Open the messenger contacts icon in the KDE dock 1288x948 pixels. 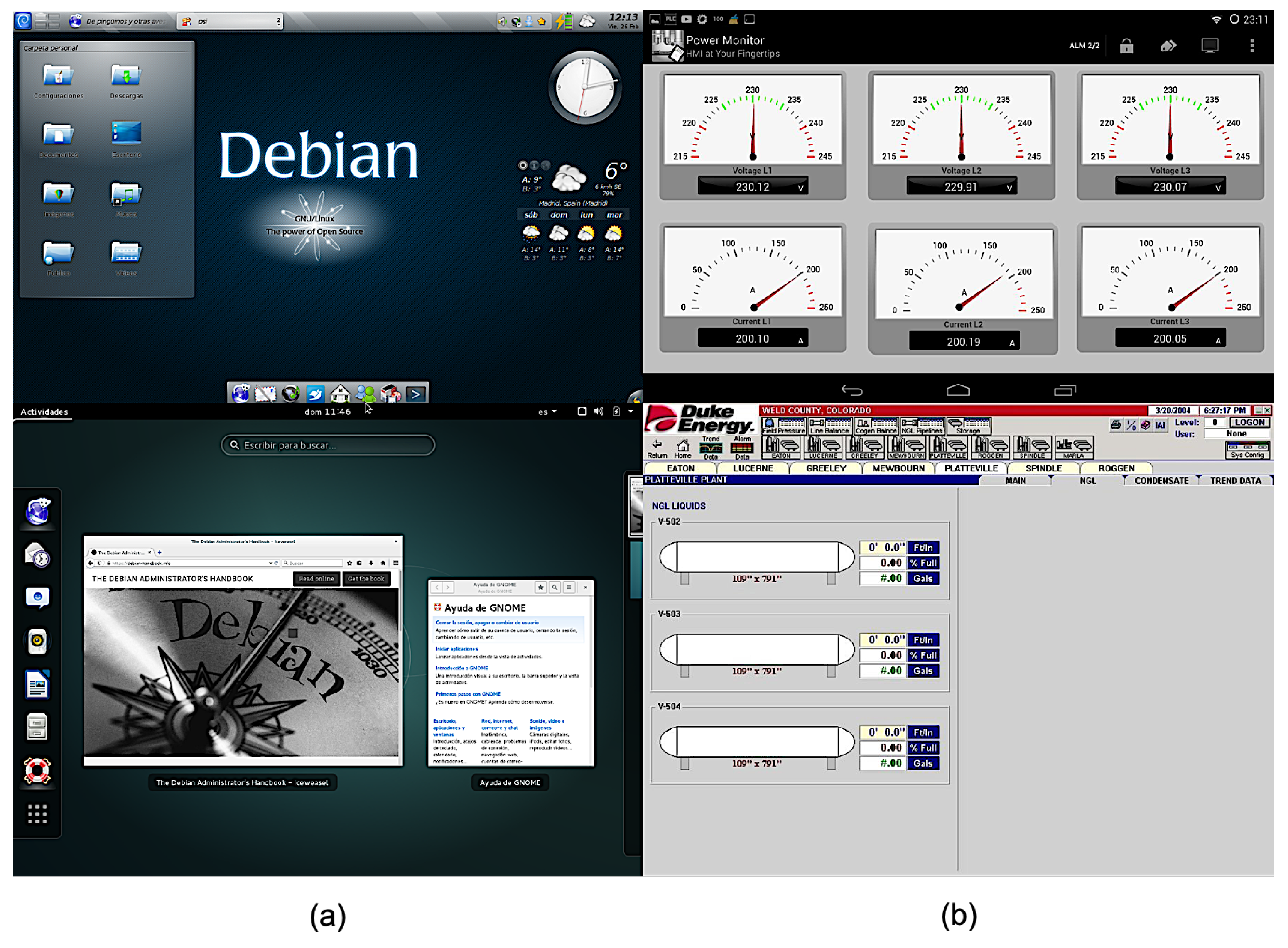coord(366,394)
